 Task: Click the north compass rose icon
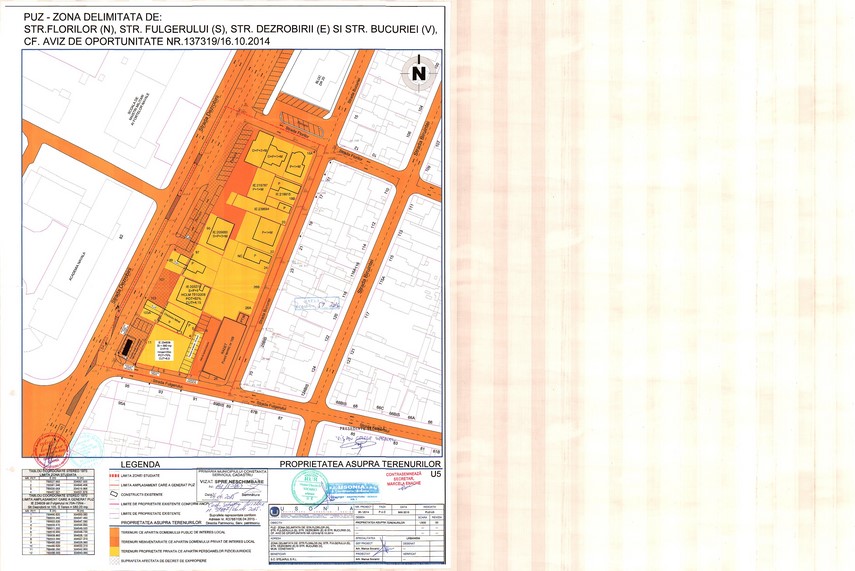pos(417,72)
